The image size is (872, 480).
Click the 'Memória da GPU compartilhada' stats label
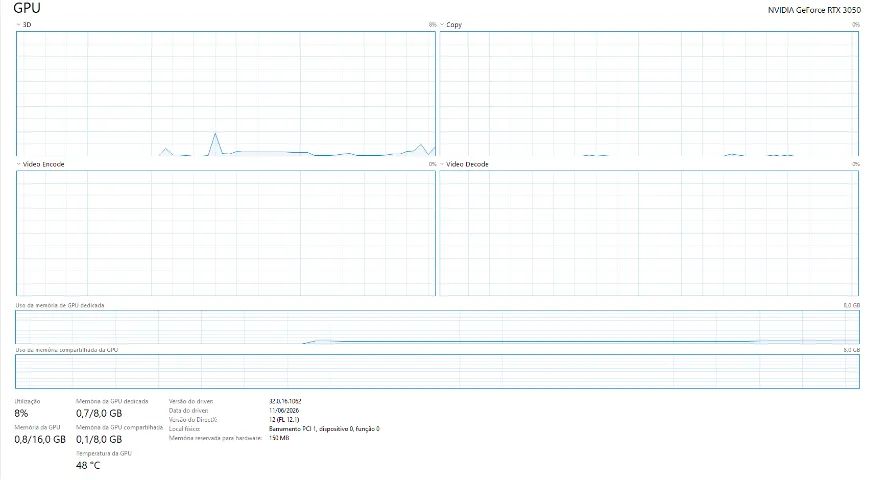point(119,427)
